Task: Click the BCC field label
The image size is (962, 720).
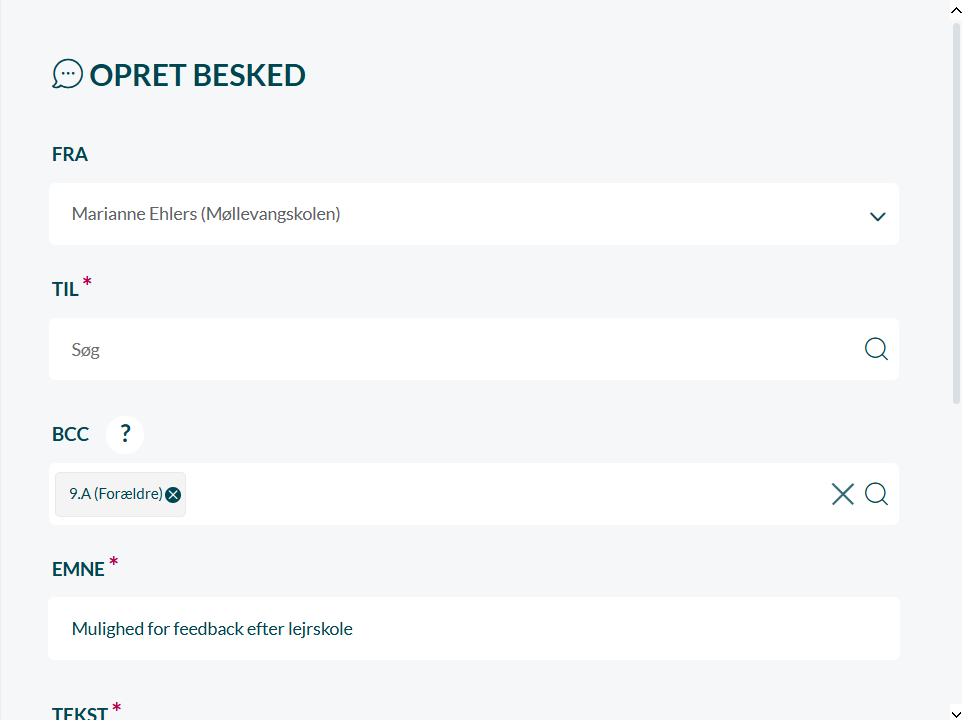Action: (70, 434)
